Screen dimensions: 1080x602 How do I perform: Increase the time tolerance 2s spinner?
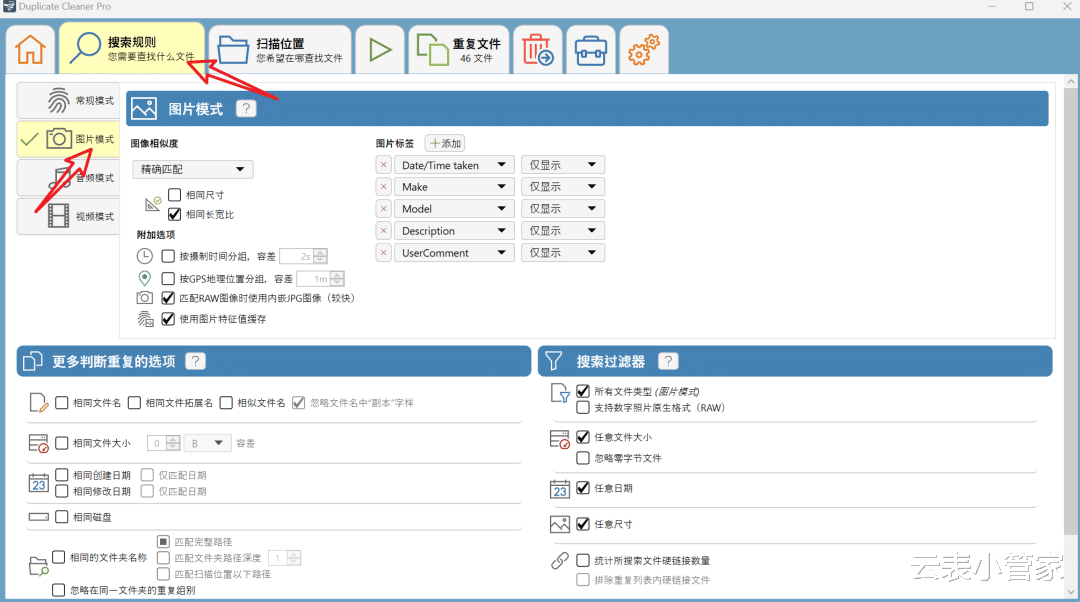click(x=321, y=253)
